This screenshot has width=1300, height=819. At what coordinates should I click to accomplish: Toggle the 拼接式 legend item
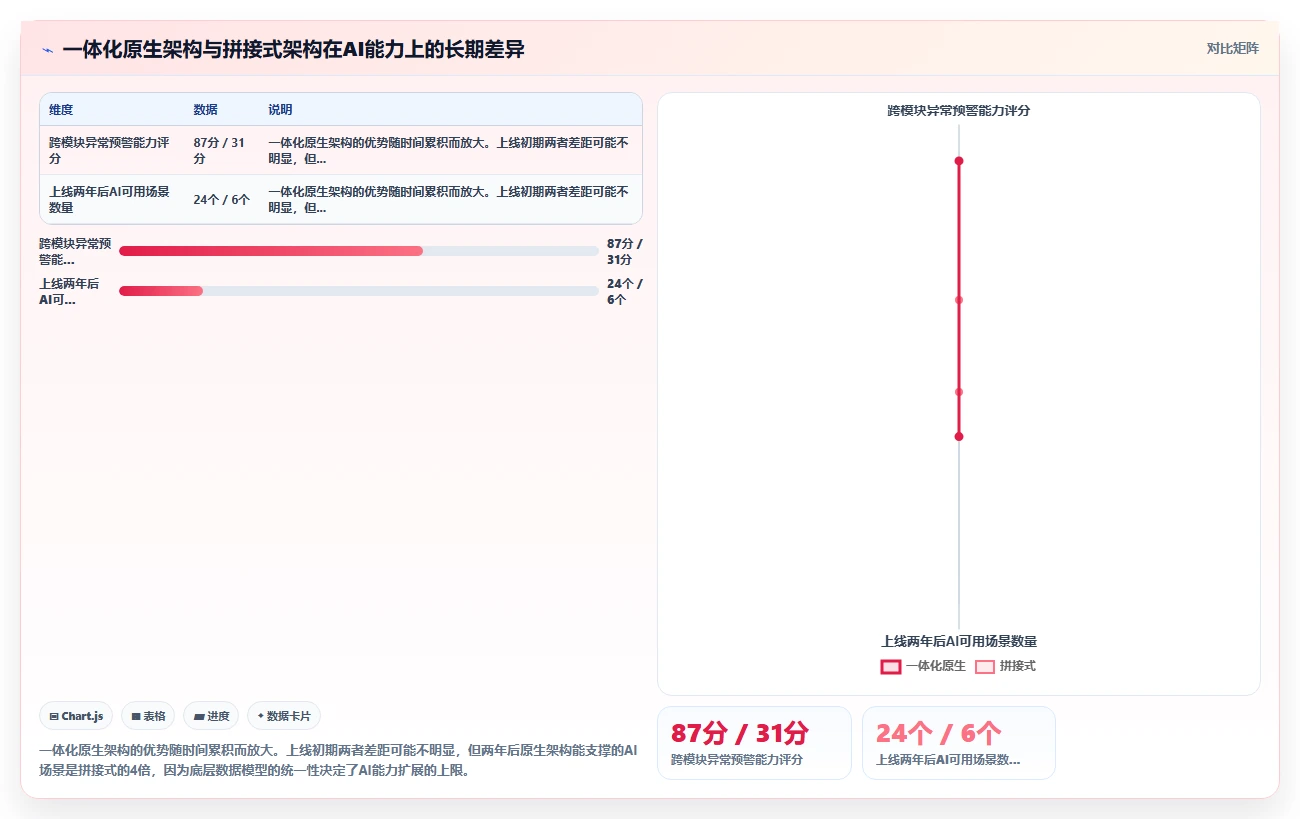pos(1005,666)
